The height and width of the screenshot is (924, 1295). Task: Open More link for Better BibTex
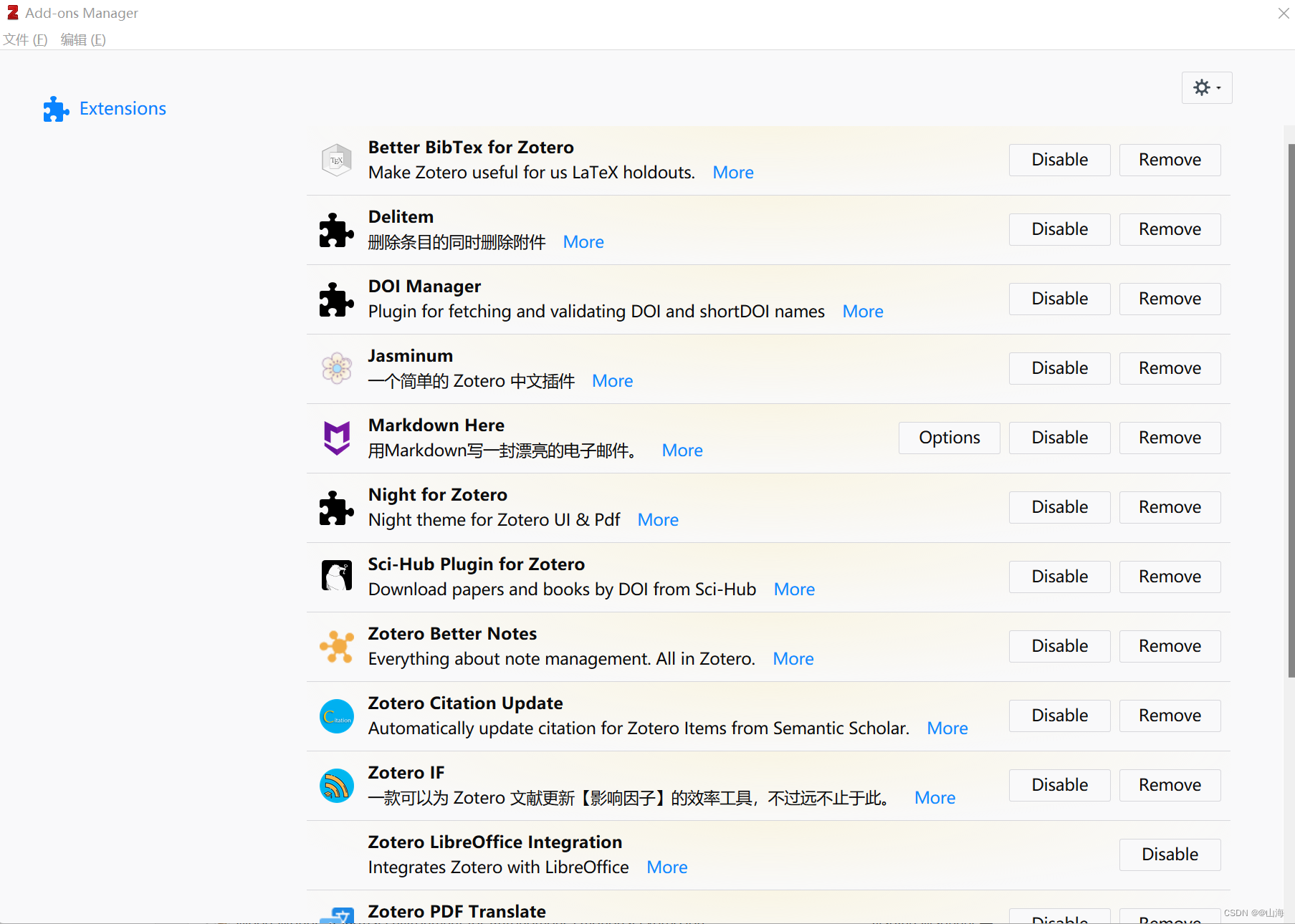[733, 173]
